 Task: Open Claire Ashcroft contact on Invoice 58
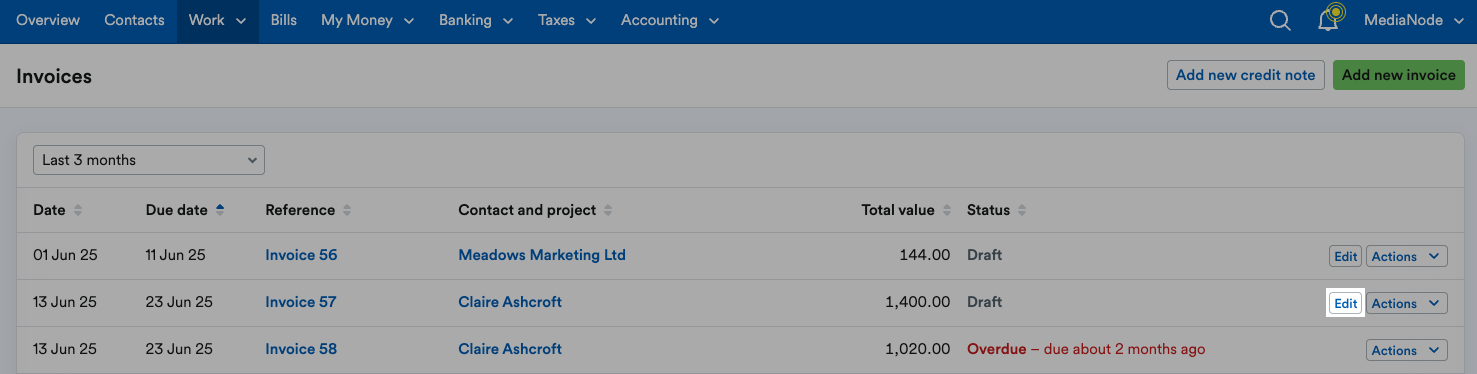click(510, 349)
